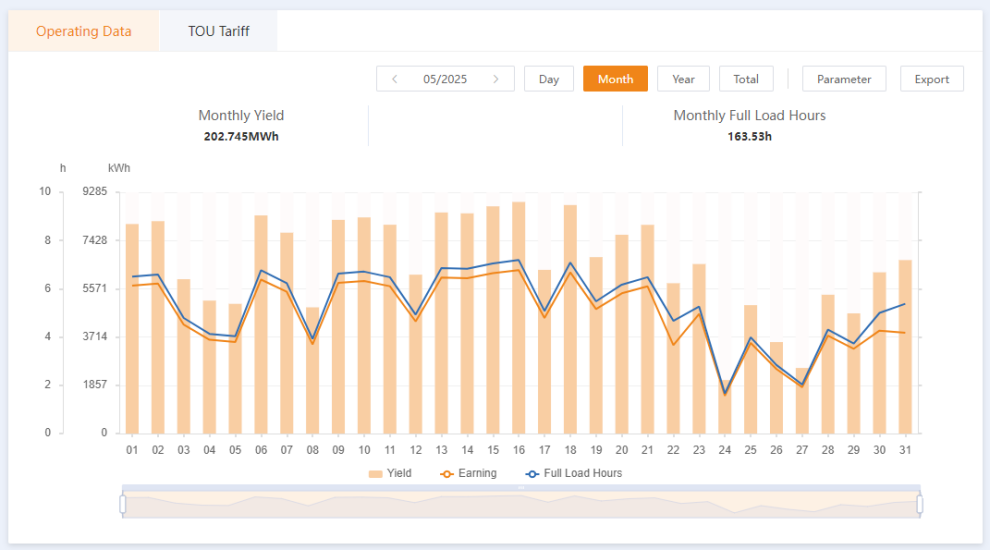Select the Month view button

click(x=615, y=79)
